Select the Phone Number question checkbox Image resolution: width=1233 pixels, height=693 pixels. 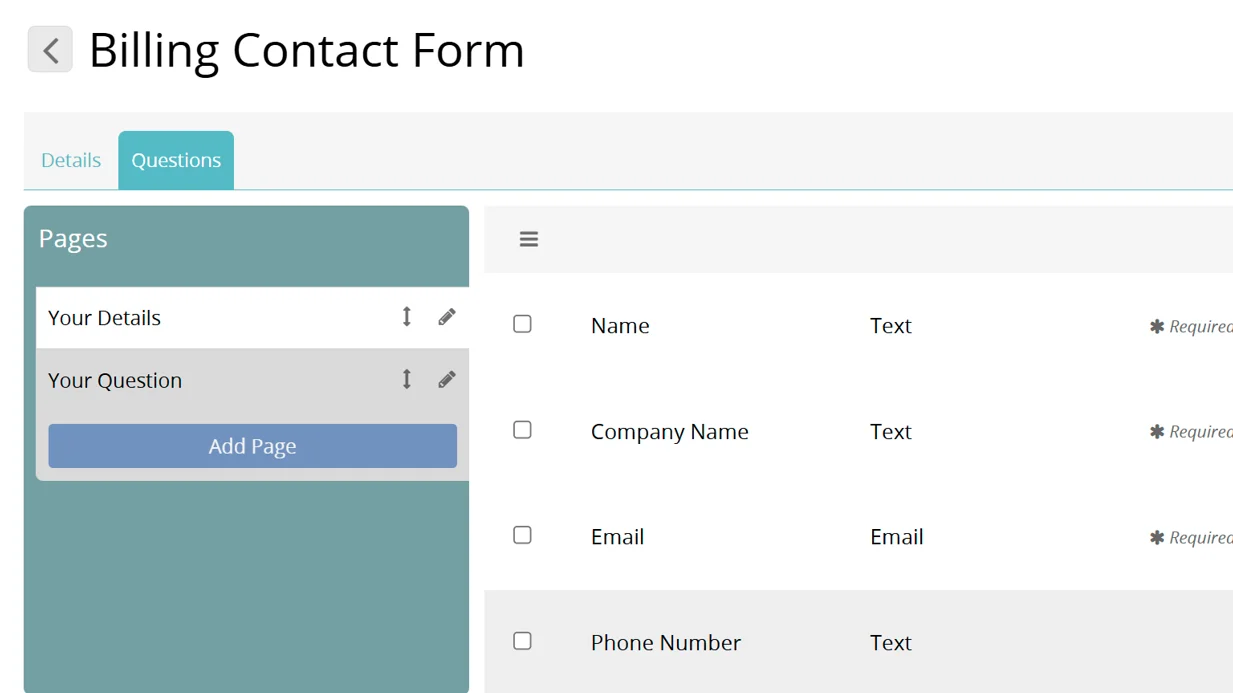point(521,641)
